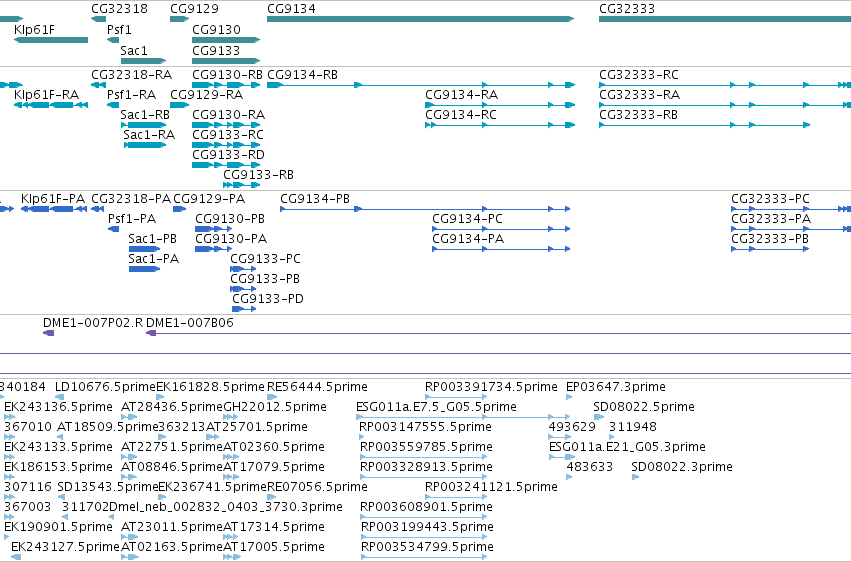Select the CG9130 gene bar

[x=226, y=40]
